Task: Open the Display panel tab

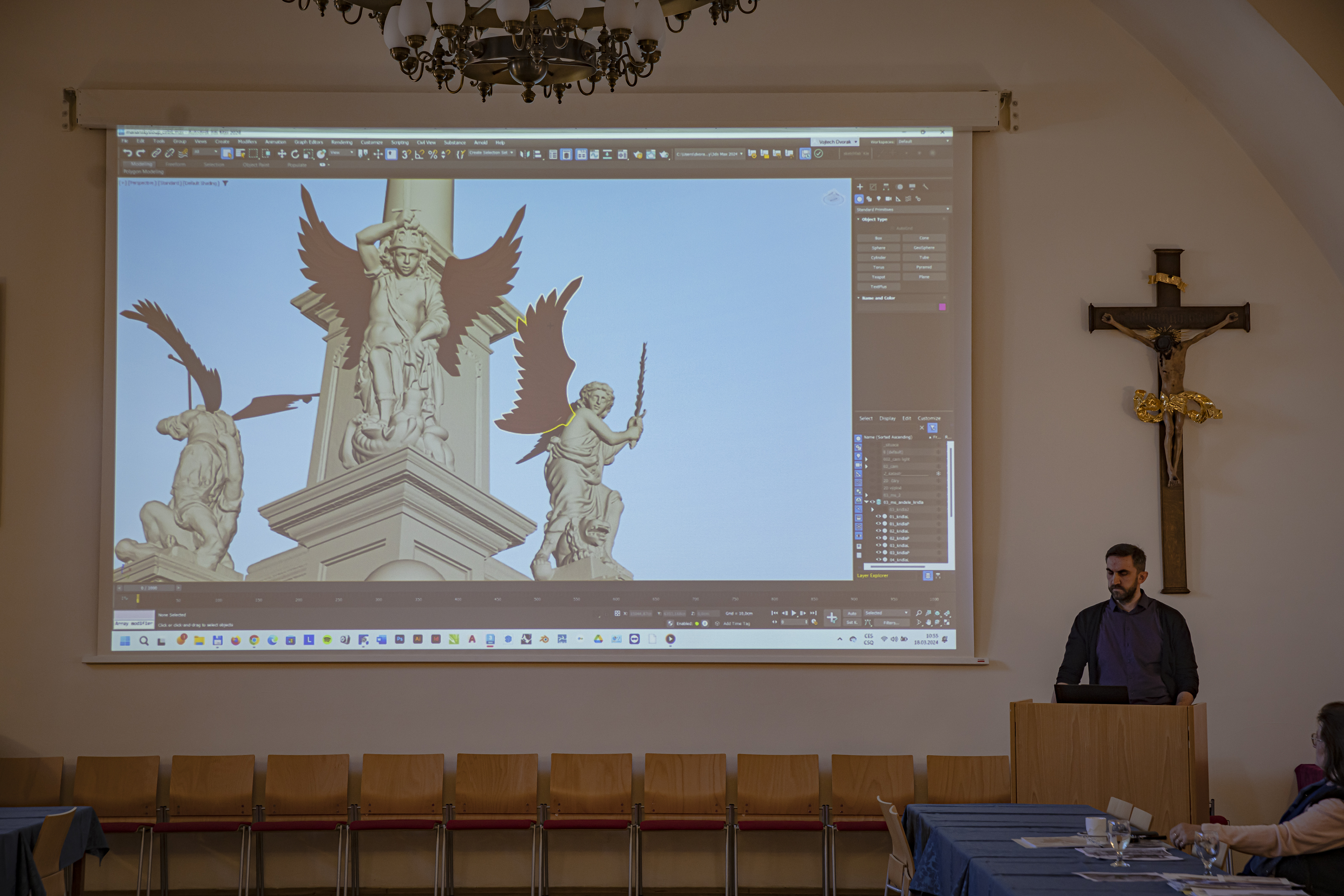Action: tap(912, 187)
